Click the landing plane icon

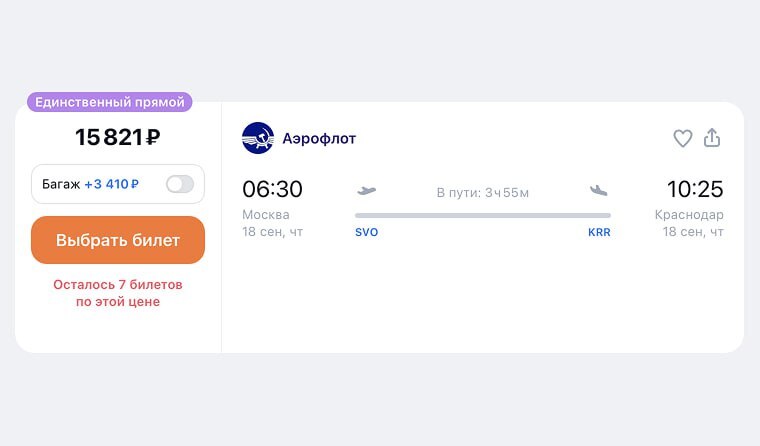599,191
